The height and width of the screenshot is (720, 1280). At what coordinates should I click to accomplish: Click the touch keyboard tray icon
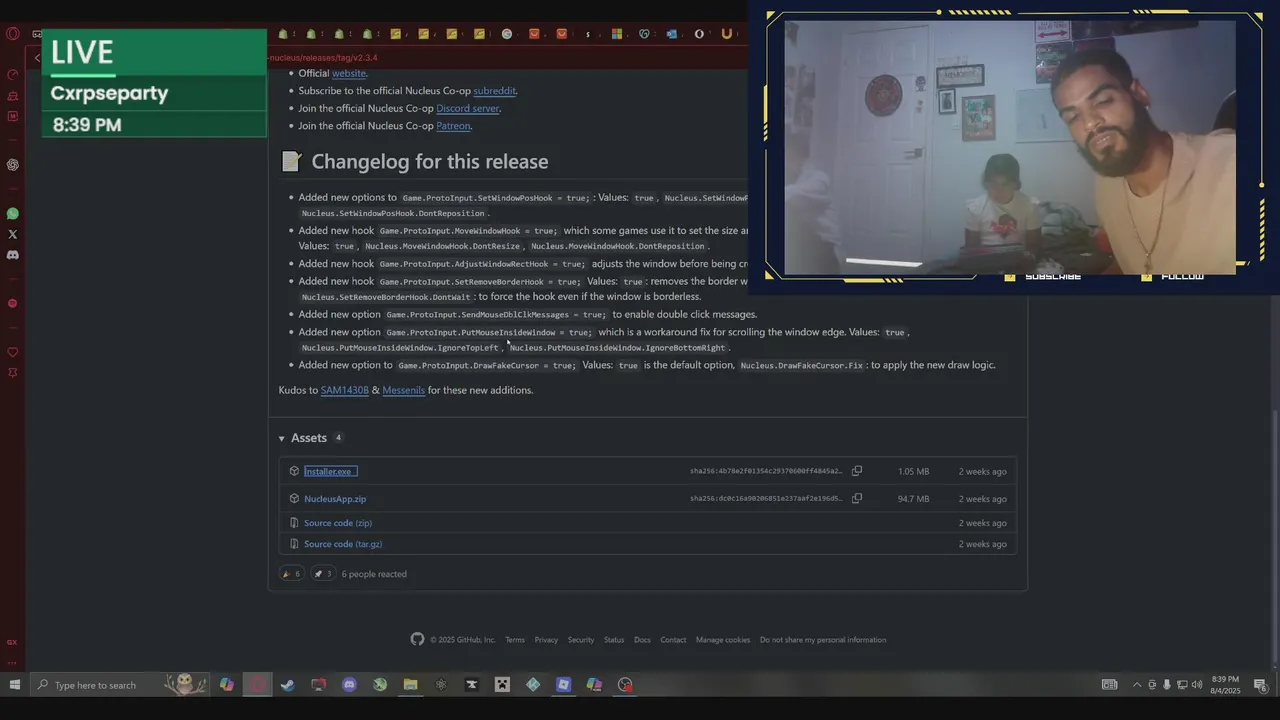click(1110, 685)
